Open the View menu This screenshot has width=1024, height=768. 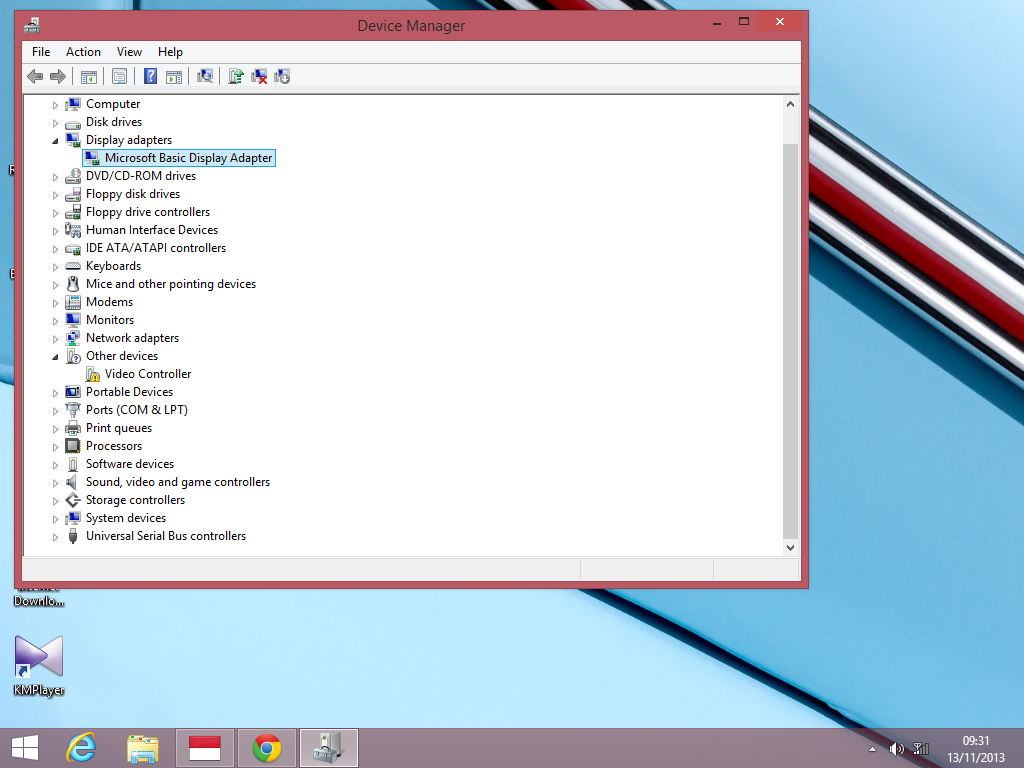[129, 52]
